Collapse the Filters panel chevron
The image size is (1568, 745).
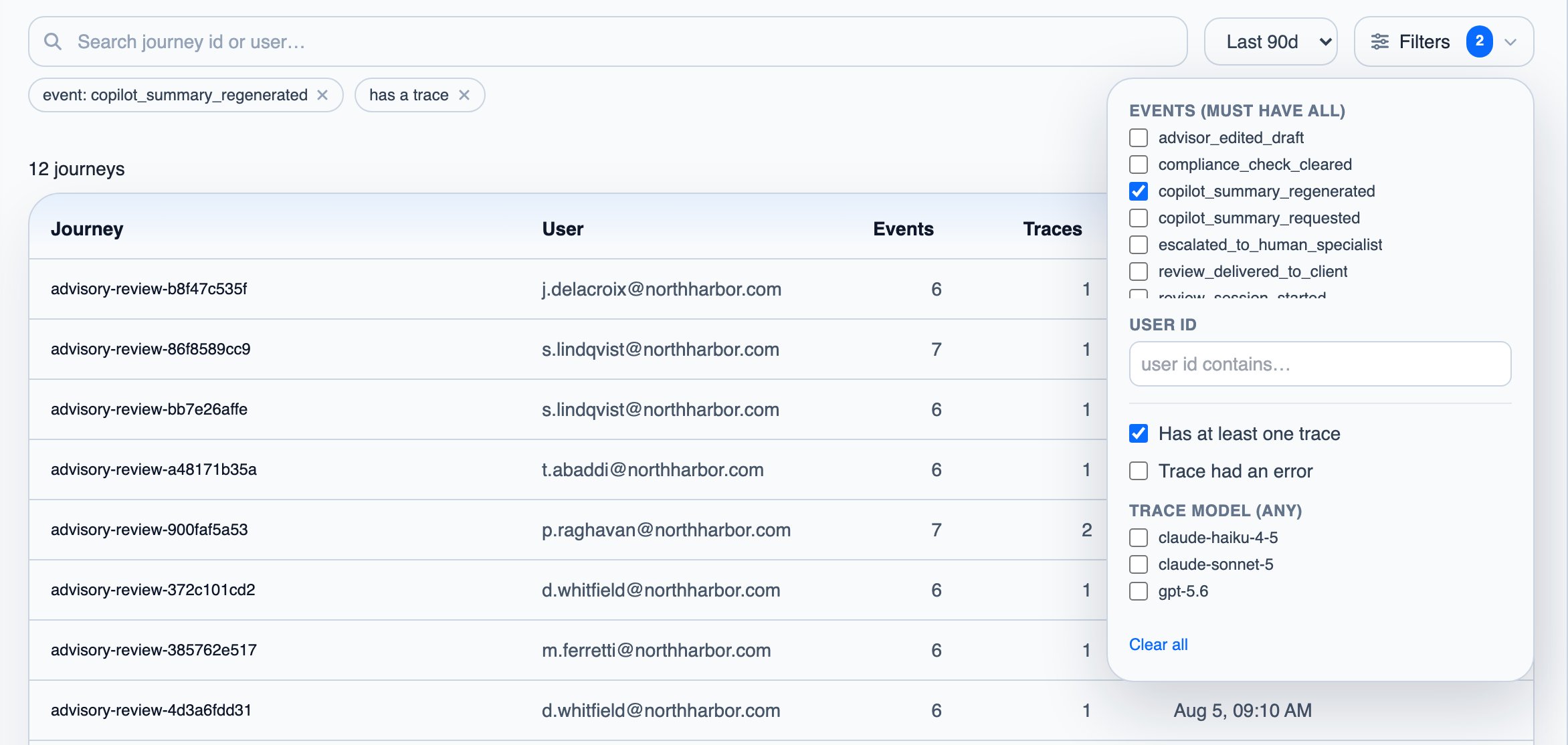[1510, 42]
